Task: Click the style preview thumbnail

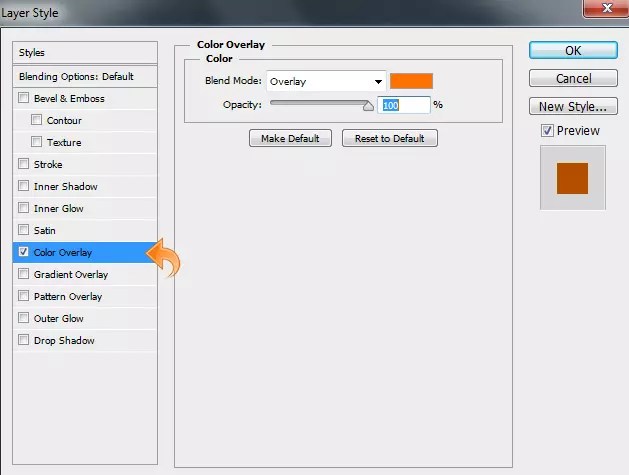Action: [x=572, y=178]
